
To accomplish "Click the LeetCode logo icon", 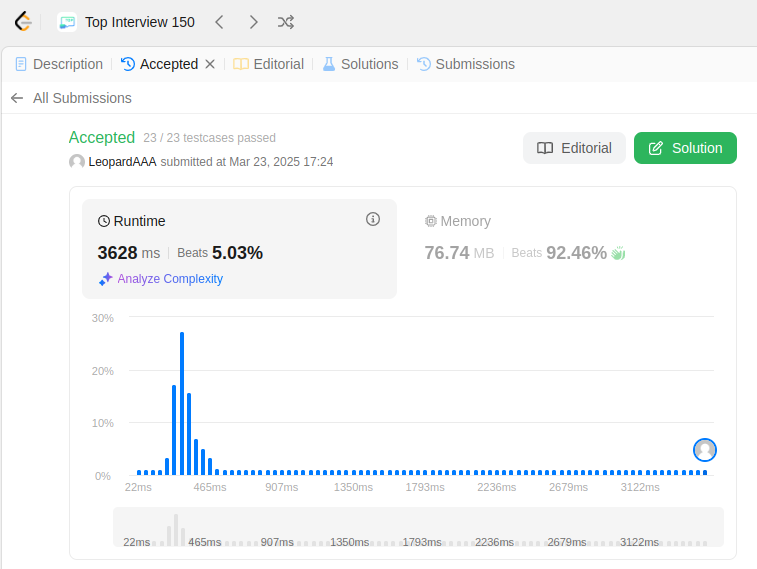I will click(23, 22).
